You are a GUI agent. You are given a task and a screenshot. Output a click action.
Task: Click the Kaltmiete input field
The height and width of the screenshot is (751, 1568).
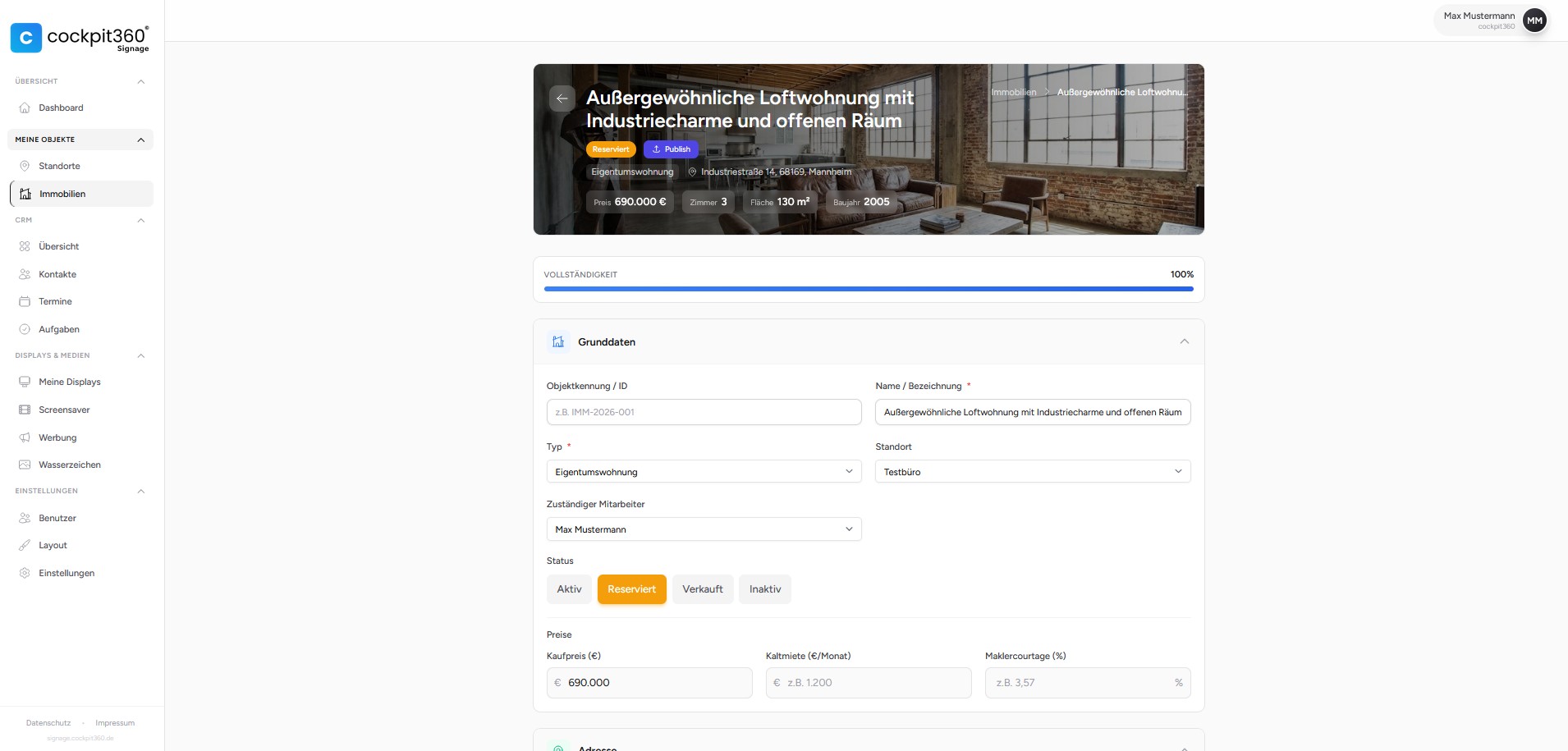869,683
